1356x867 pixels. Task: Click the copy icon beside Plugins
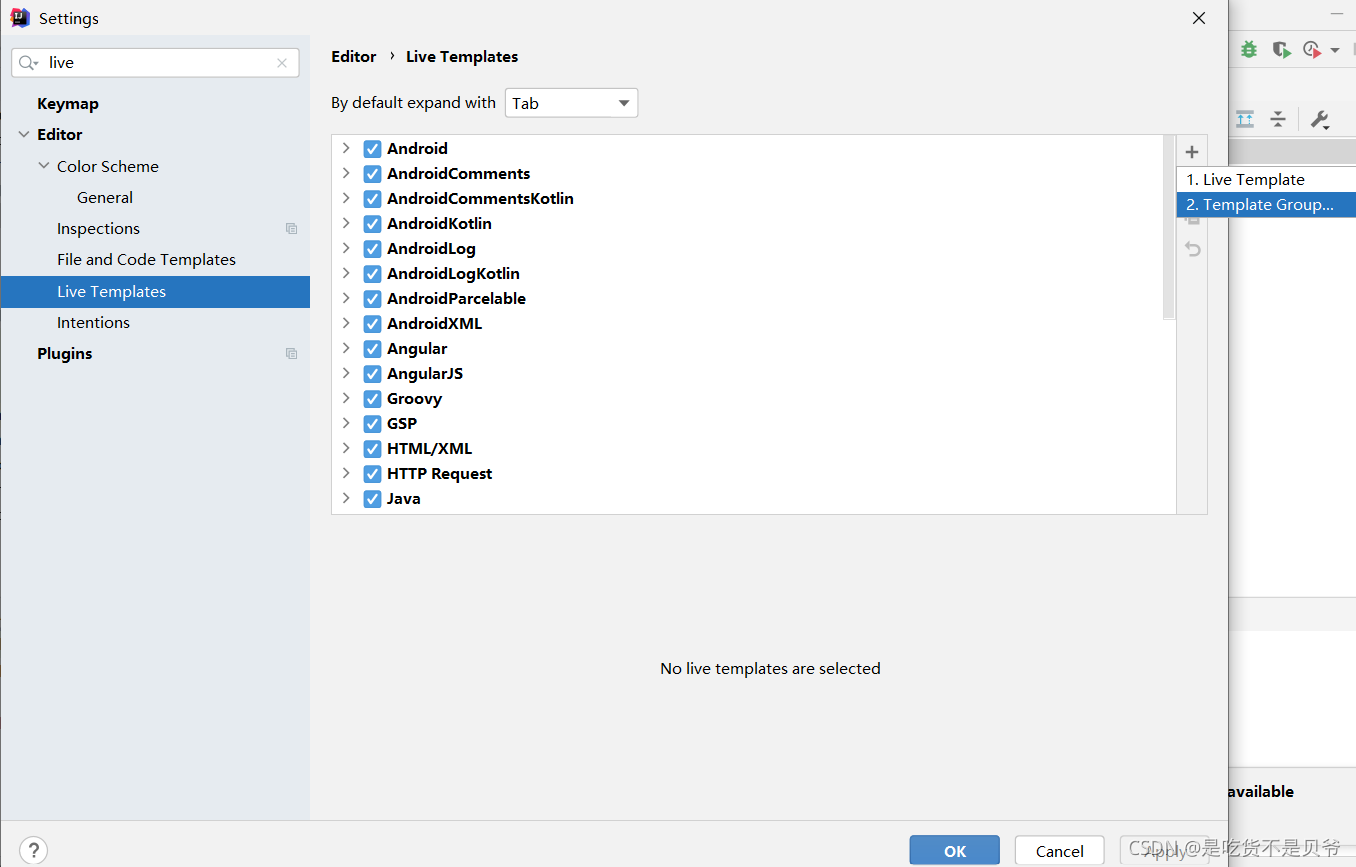coord(291,354)
